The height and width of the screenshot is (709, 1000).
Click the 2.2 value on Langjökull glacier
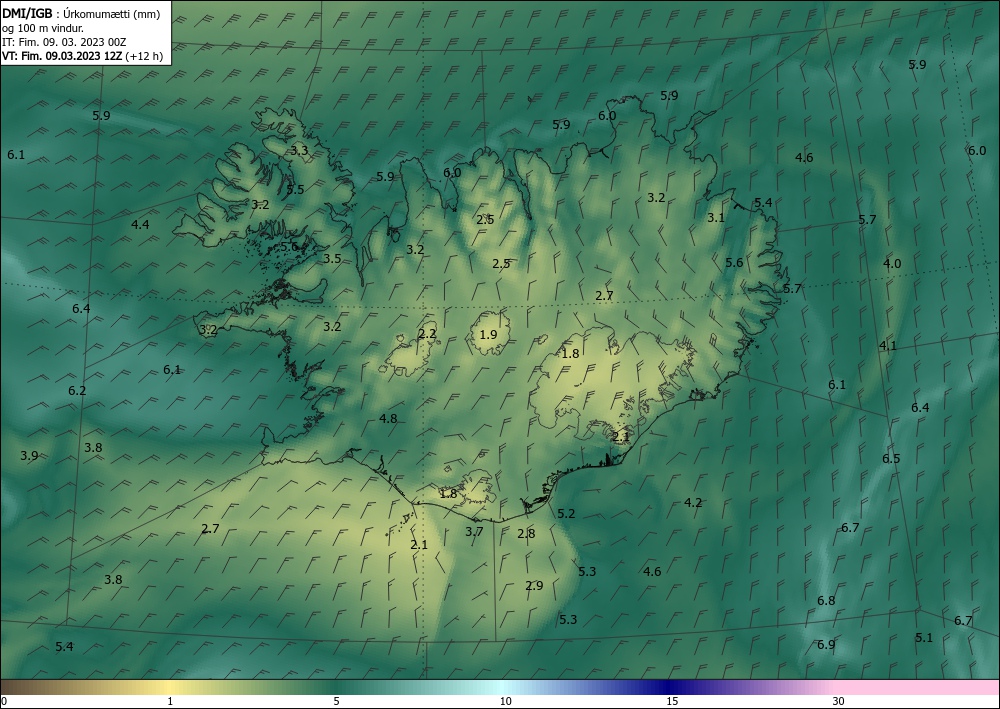coord(427,333)
